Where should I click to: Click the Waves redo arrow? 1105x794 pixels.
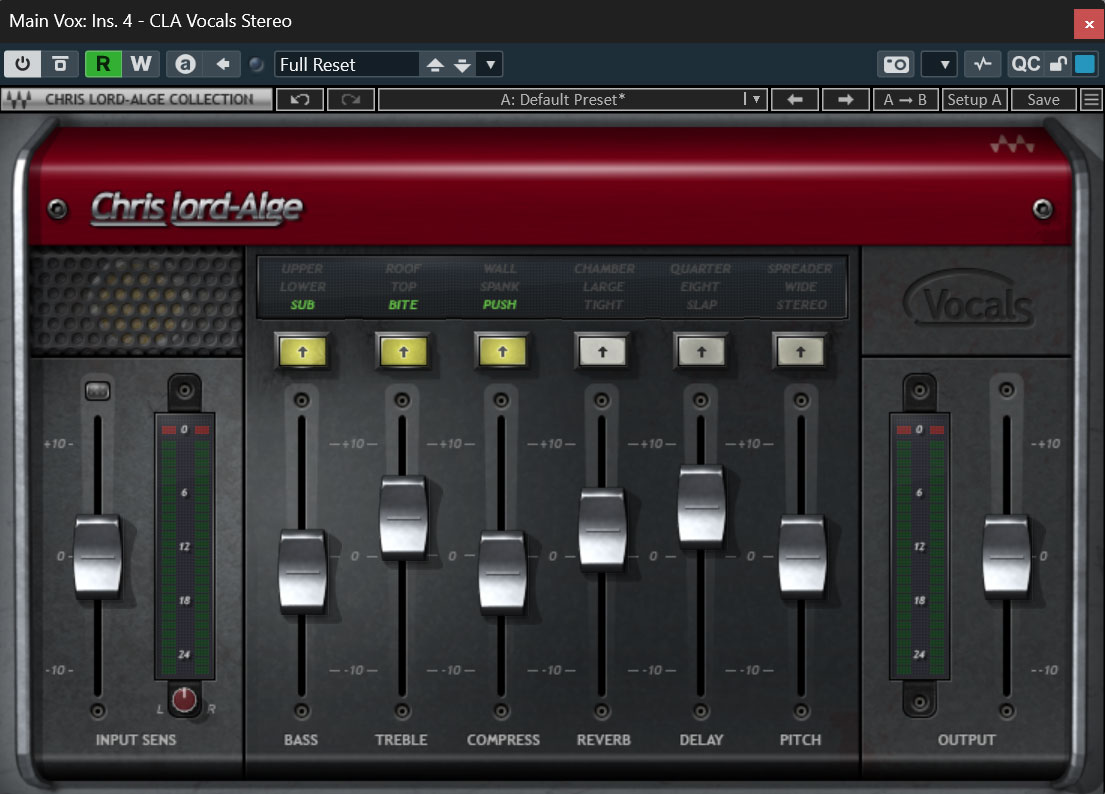(351, 99)
